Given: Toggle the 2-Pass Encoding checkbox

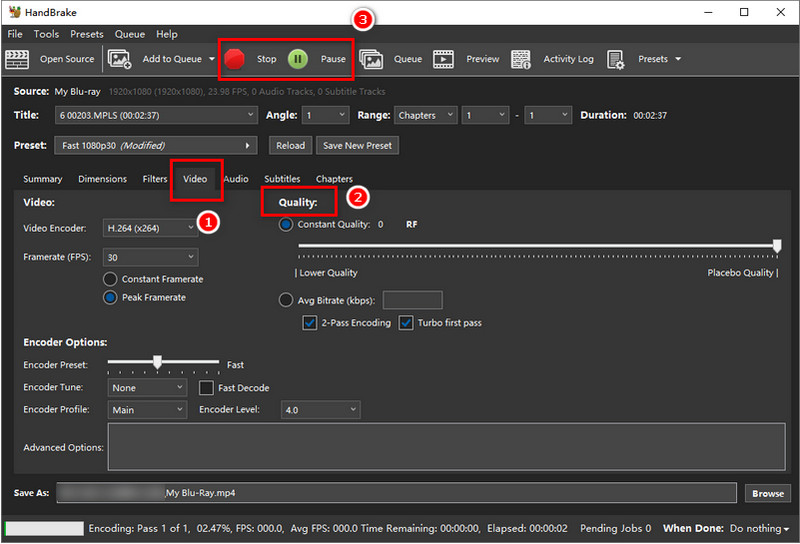Looking at the screenshot, I should click(x=310, y=323).
